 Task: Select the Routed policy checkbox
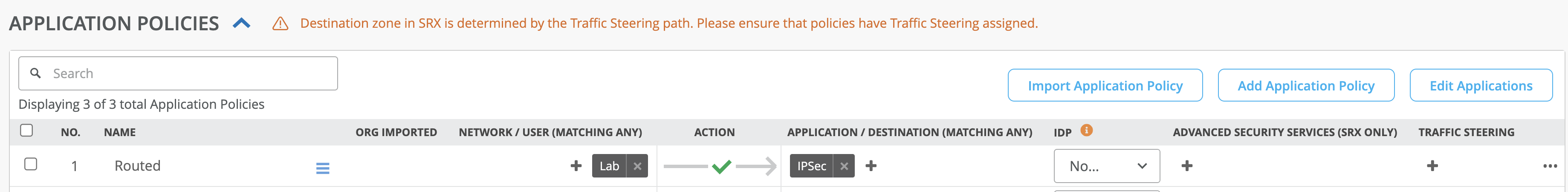(x=30, y=165)
